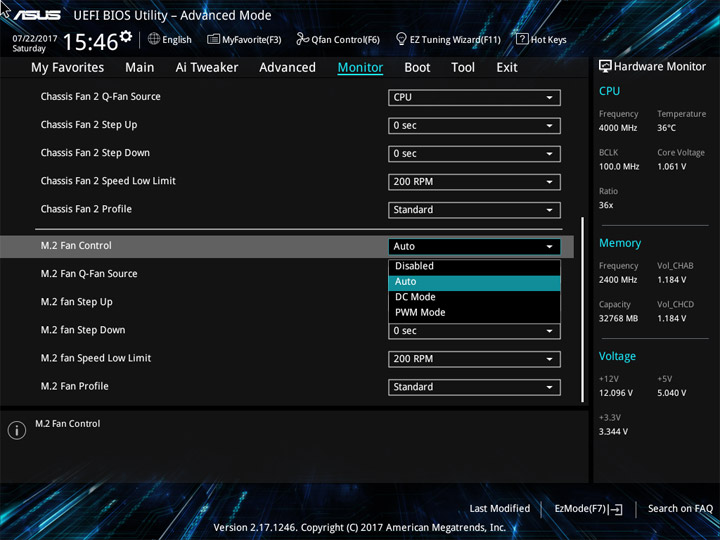Switch to Boot tab
This screenshot has width=720, height=540.
pyautogui.click(x=417, y=68)
